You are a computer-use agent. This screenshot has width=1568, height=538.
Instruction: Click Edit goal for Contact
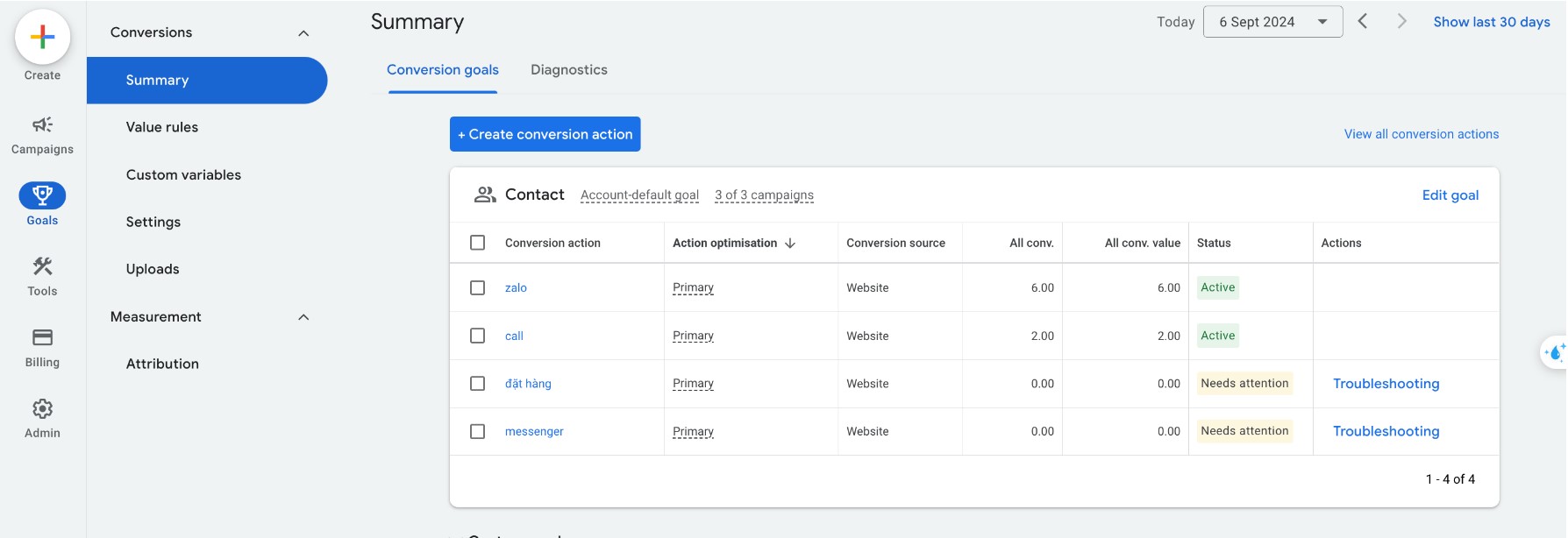click(x=1450, y=195)
